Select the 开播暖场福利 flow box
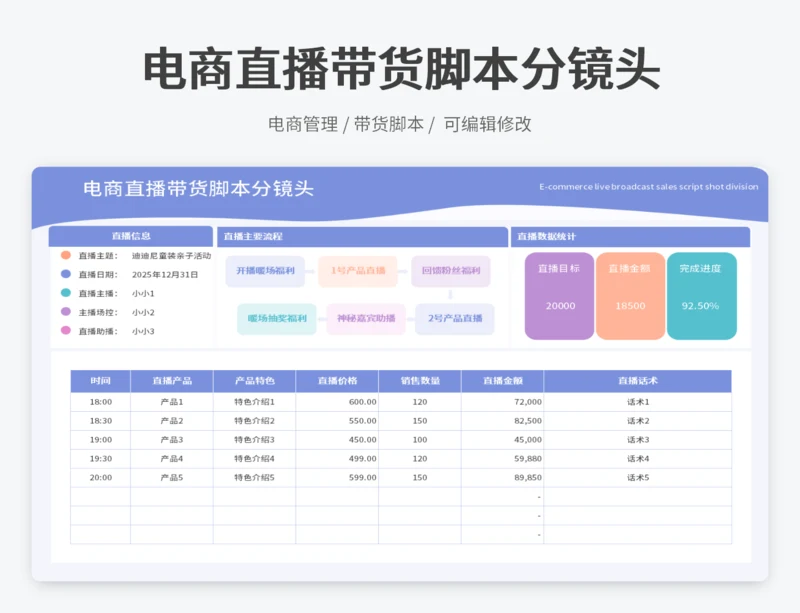The image size is (800, 613). (265, 271)
